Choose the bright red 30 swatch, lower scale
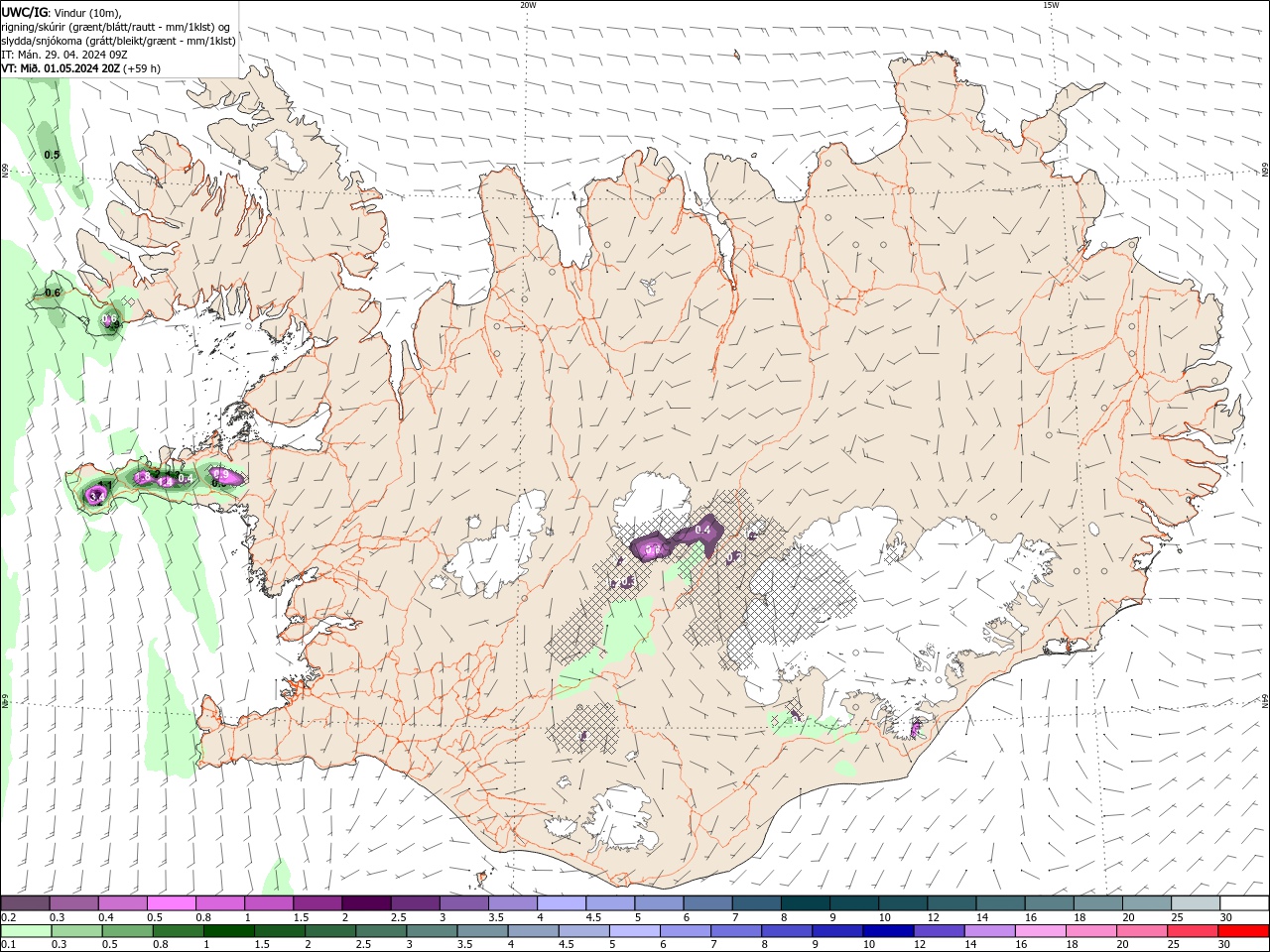 click(x=1243, y=931)
